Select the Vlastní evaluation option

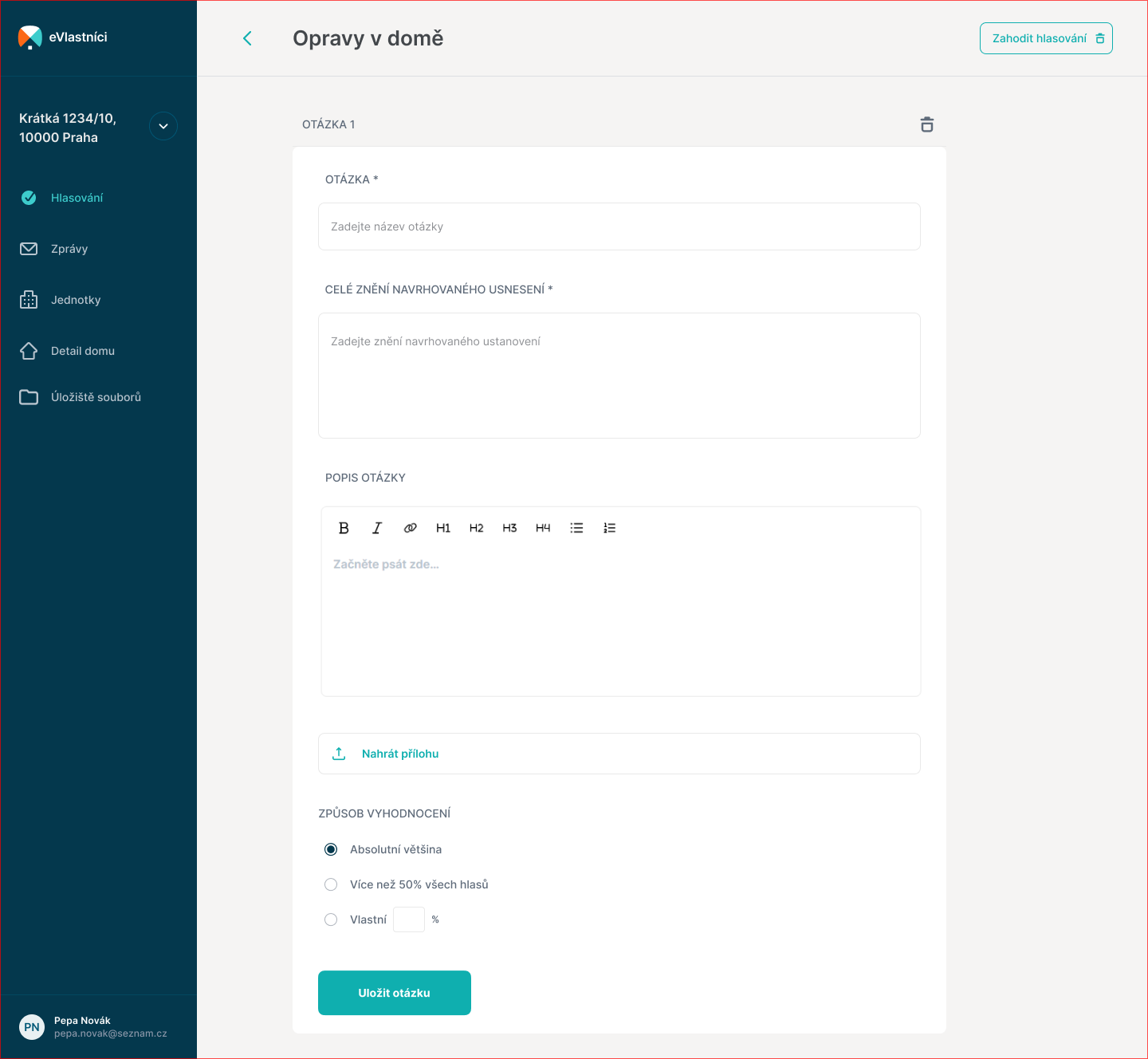coord(331,919)
